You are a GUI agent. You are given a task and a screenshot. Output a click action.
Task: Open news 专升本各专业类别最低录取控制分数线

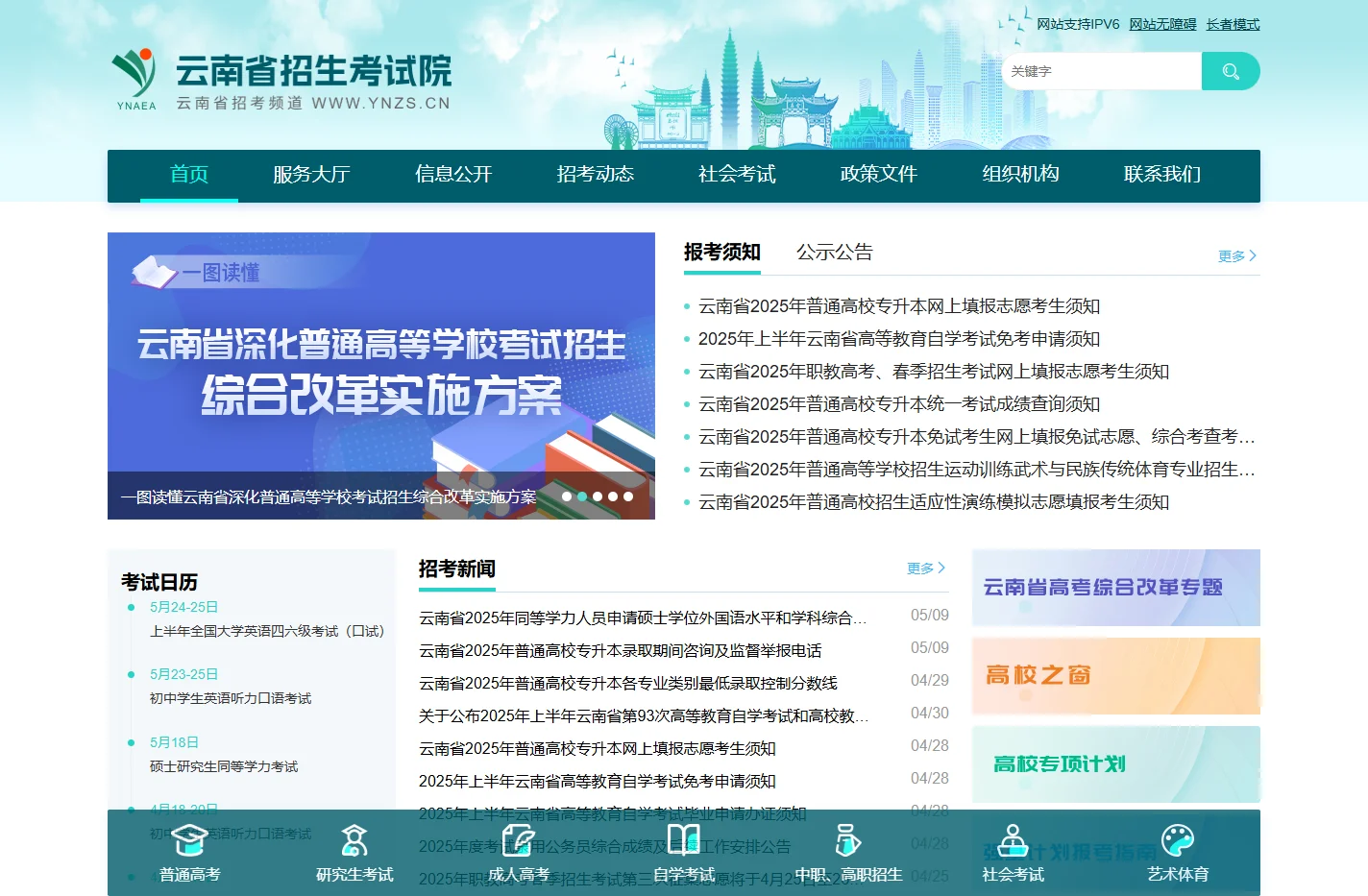(628, 683)
